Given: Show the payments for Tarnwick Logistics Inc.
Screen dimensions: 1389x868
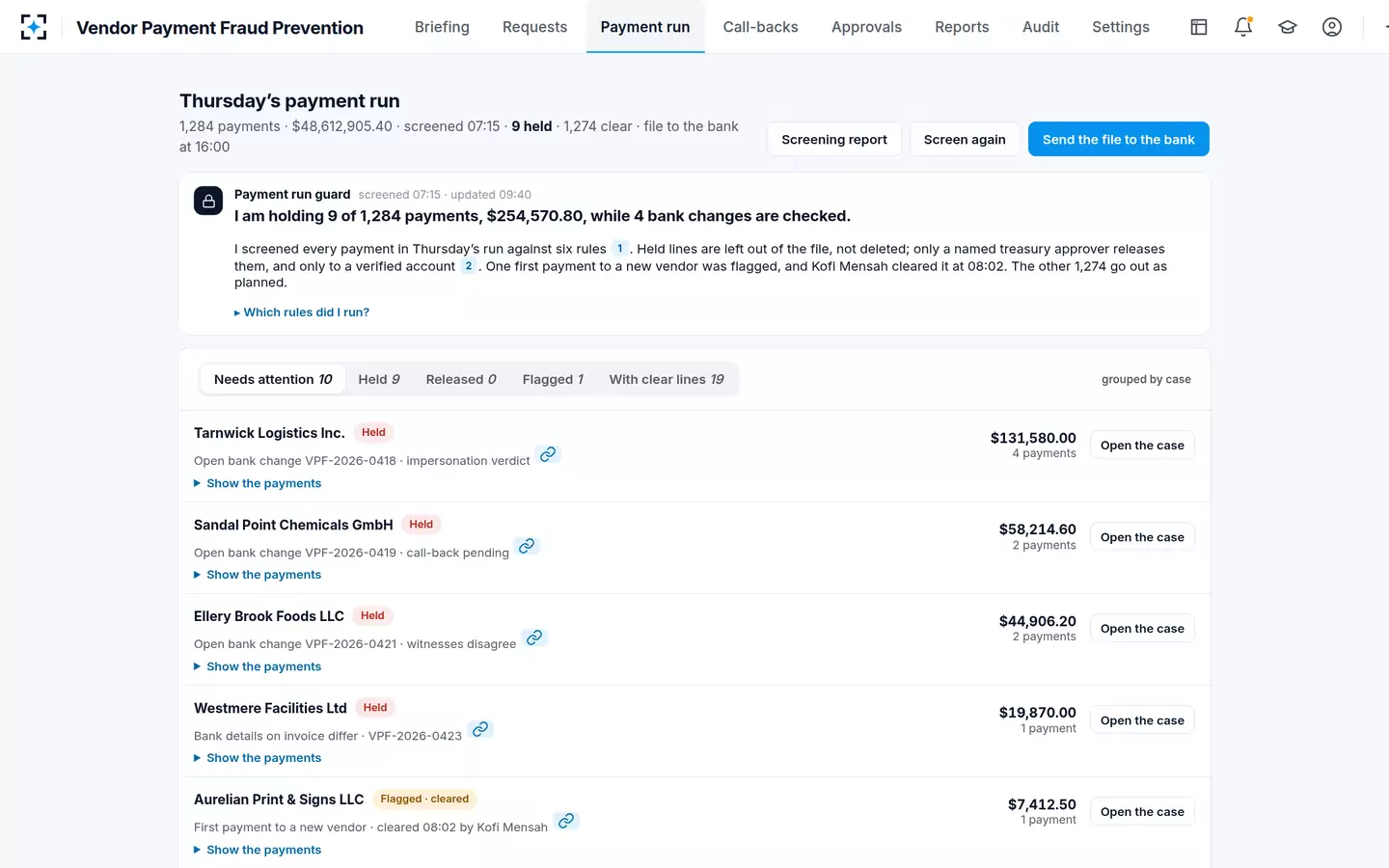Looking at the screenshot, I should [x=258, y=483].
